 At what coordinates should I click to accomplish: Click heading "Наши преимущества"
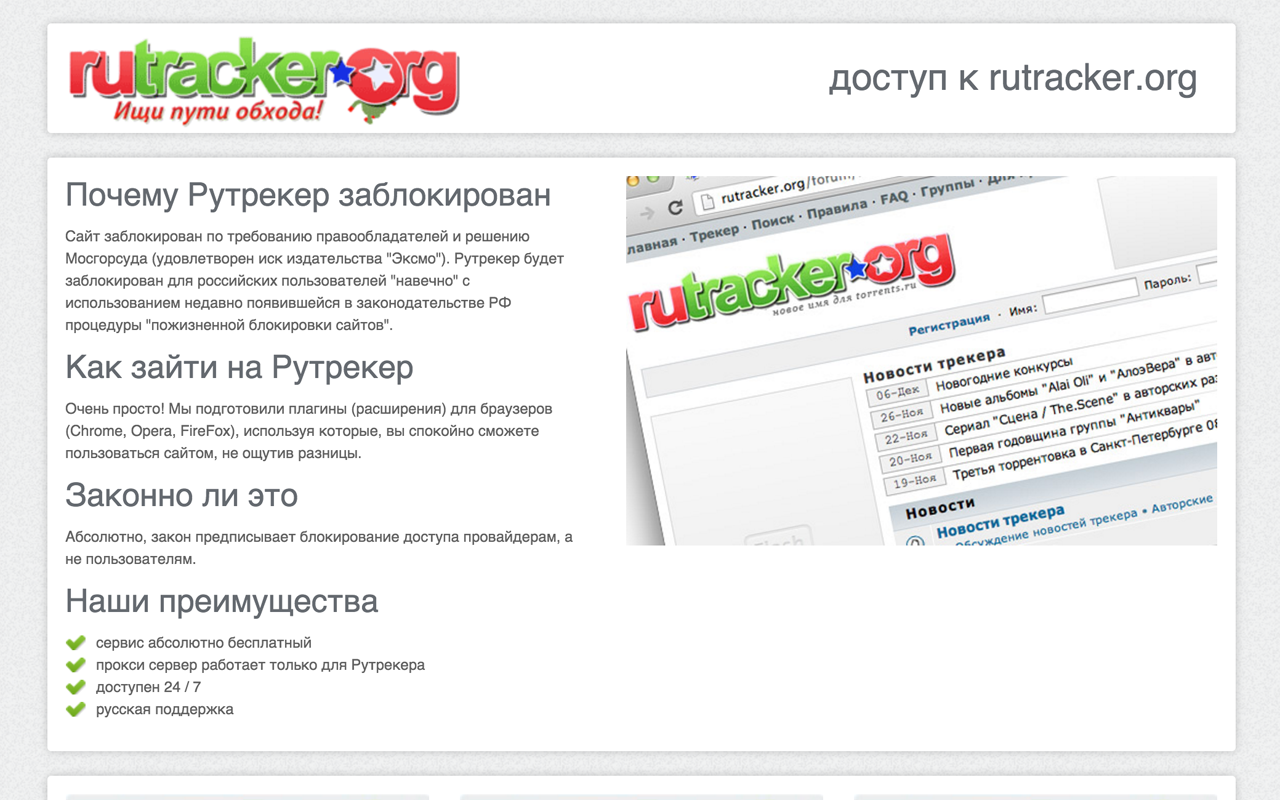[x=221, y=601]
